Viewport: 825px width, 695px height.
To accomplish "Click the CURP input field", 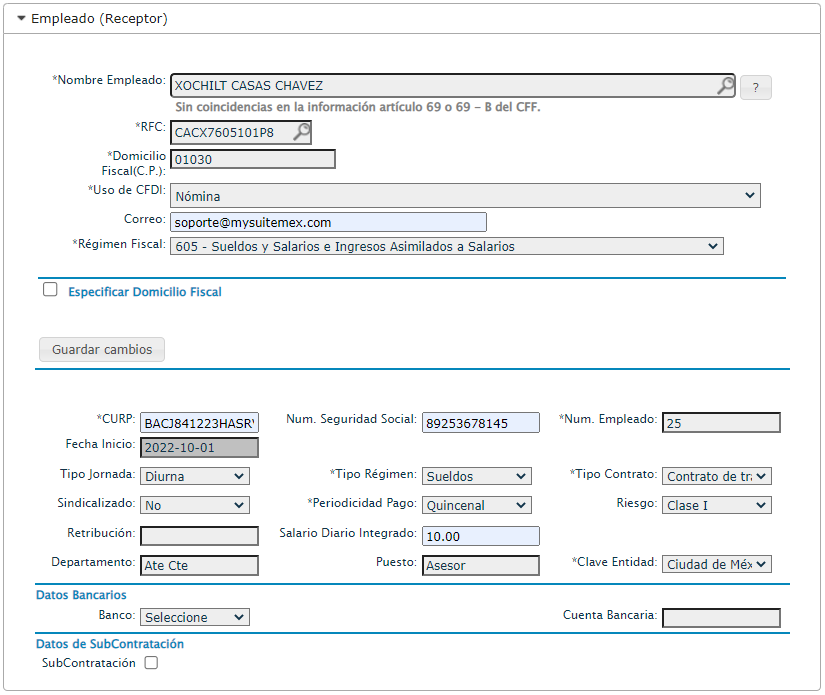I will pos(199,423).
